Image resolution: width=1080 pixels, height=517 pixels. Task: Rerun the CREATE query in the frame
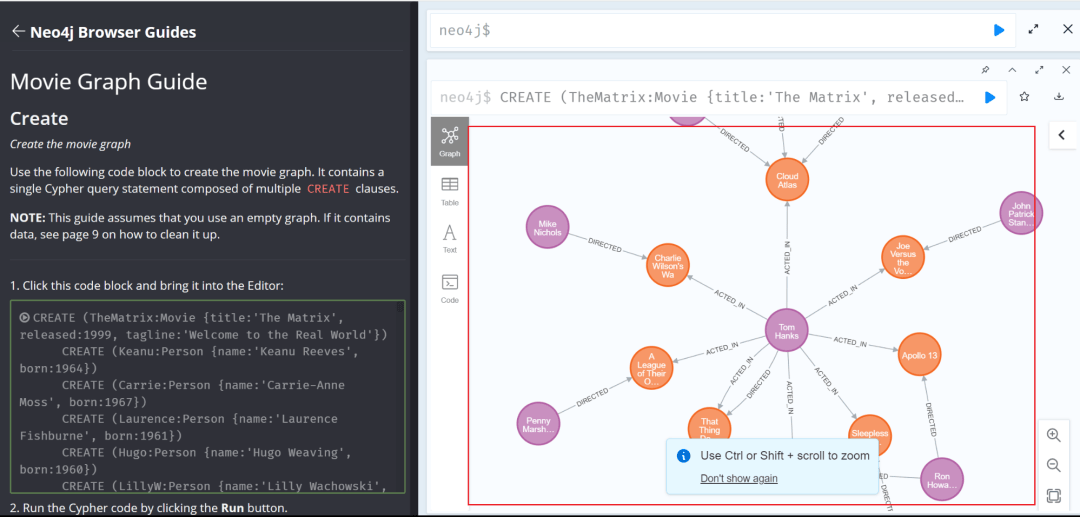point(990,97)
